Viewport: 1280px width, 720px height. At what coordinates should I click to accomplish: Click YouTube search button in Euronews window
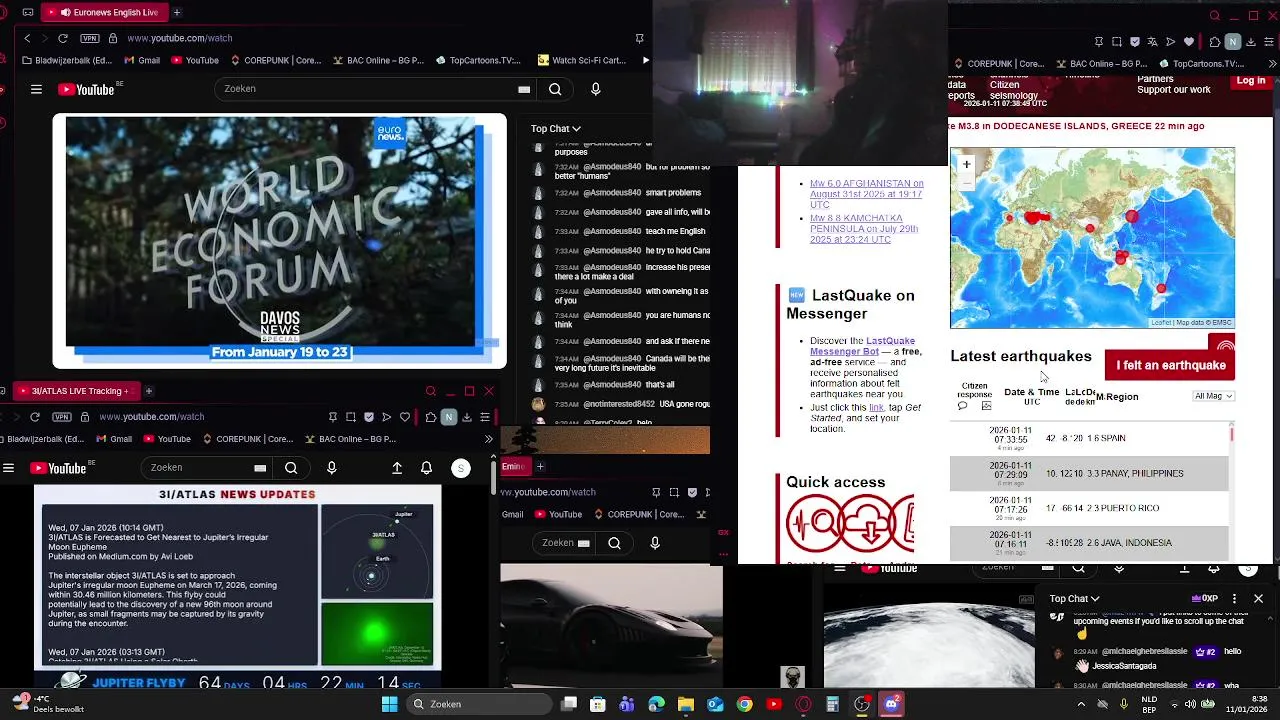tap(555, 89)
